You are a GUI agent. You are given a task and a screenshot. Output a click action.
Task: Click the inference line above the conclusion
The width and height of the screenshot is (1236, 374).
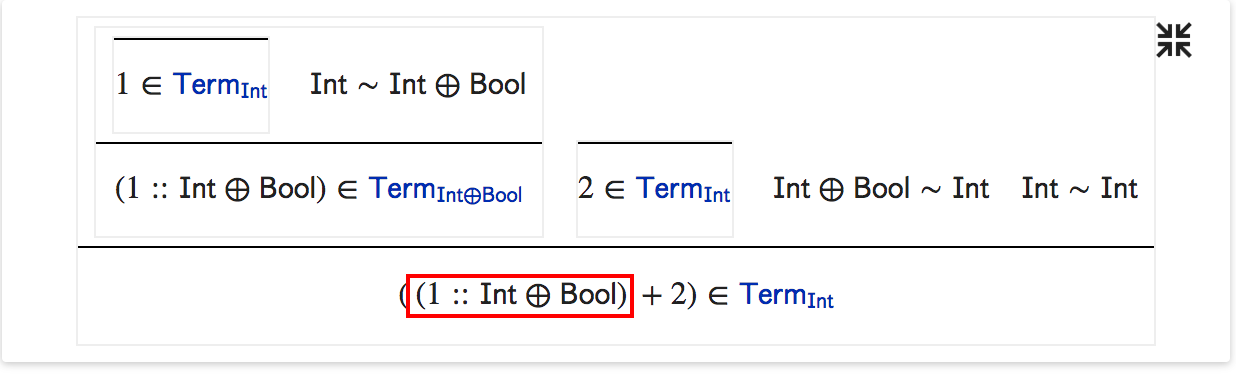pos(616,246)
